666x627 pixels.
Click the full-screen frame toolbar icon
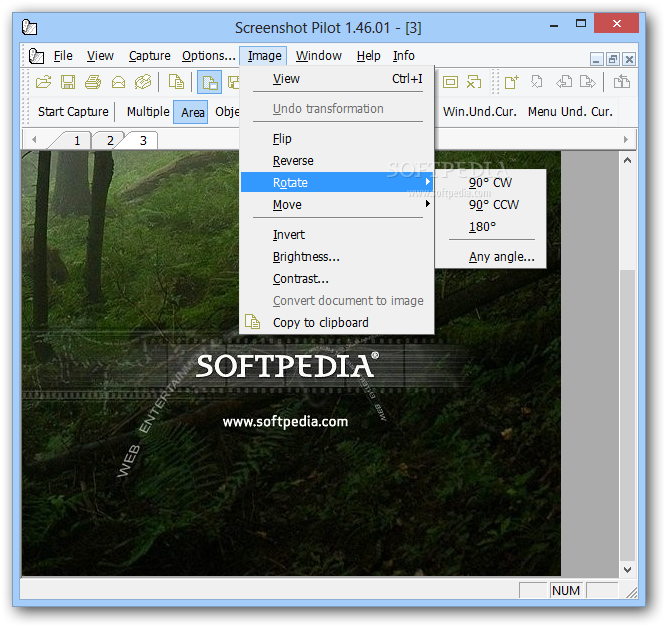coord(450,82)
